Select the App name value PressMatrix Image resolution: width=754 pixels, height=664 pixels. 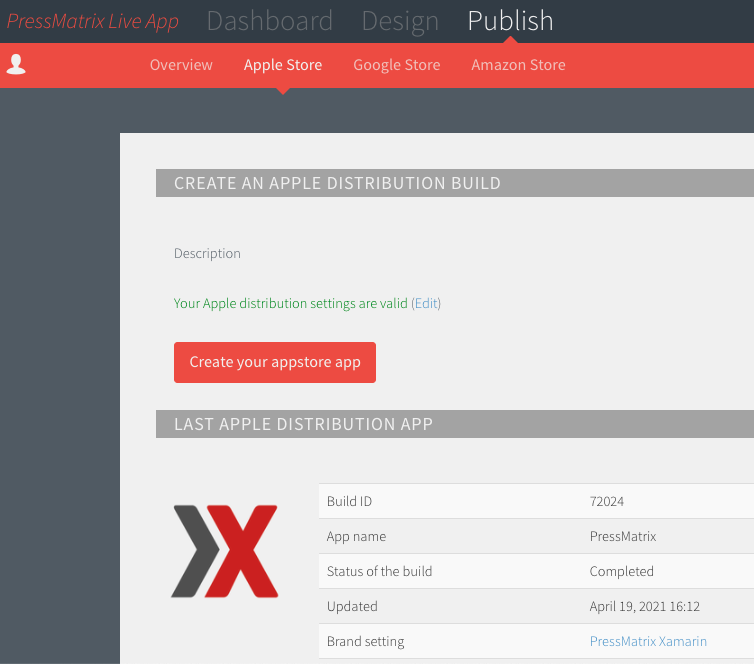point(623,537)
